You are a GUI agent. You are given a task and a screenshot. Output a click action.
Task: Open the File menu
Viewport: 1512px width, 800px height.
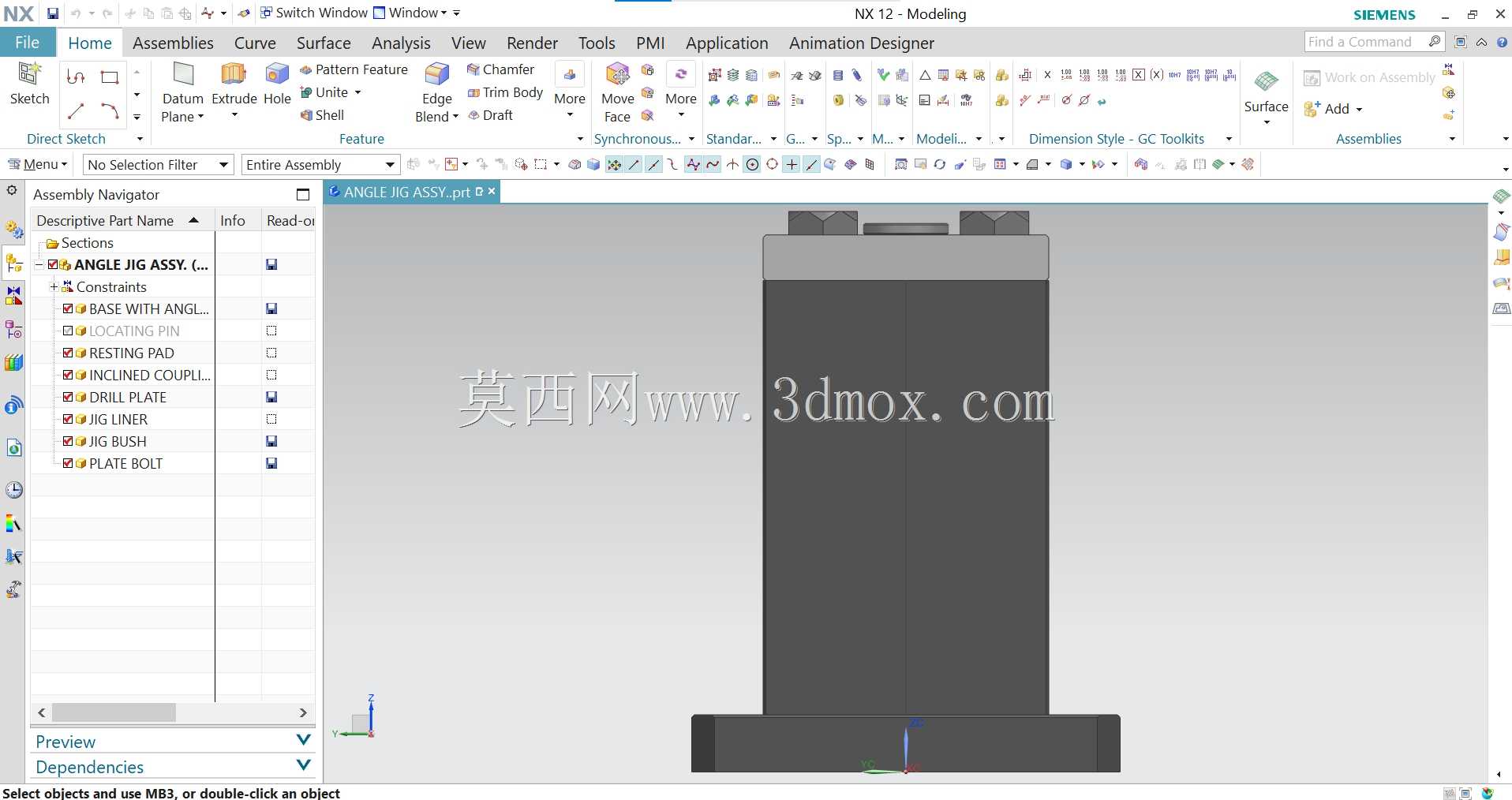click(28, 43)
